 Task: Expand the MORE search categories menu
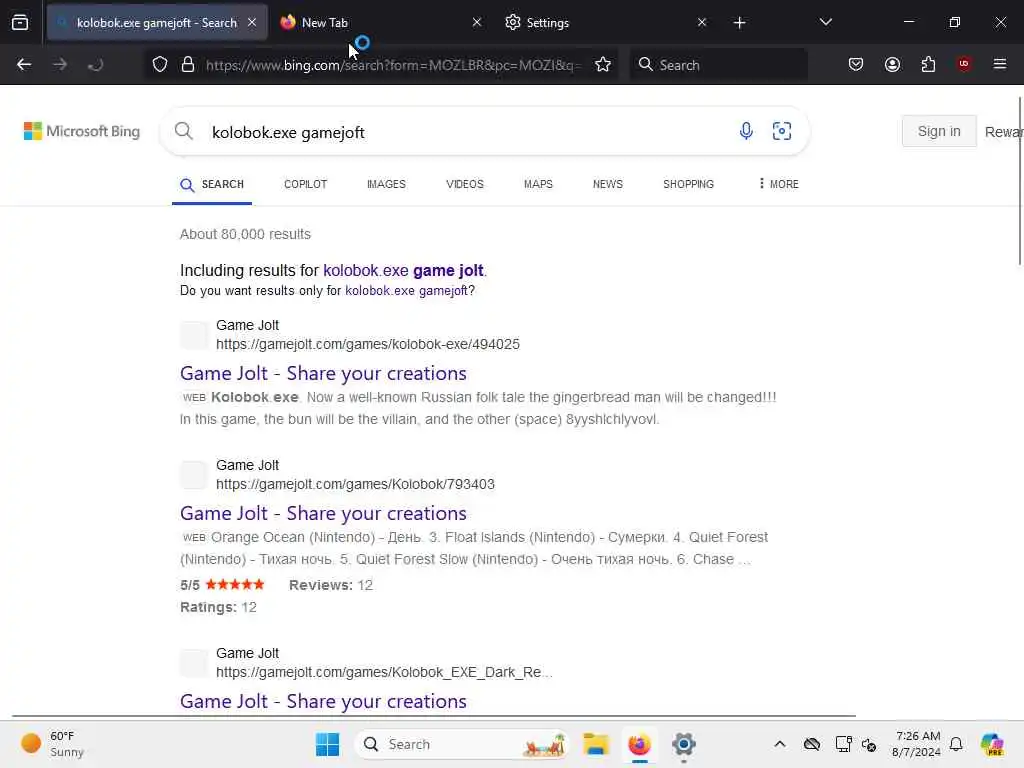pyautogui.click(x=778, y=184)
